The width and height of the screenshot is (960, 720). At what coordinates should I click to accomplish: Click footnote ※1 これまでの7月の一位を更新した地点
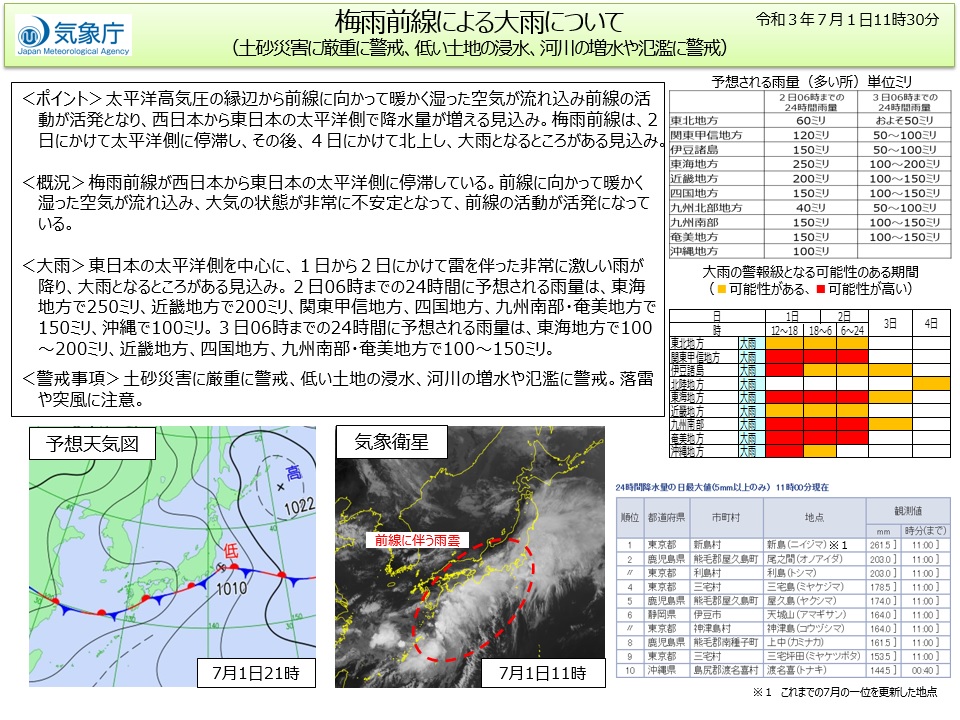(845, 692)
